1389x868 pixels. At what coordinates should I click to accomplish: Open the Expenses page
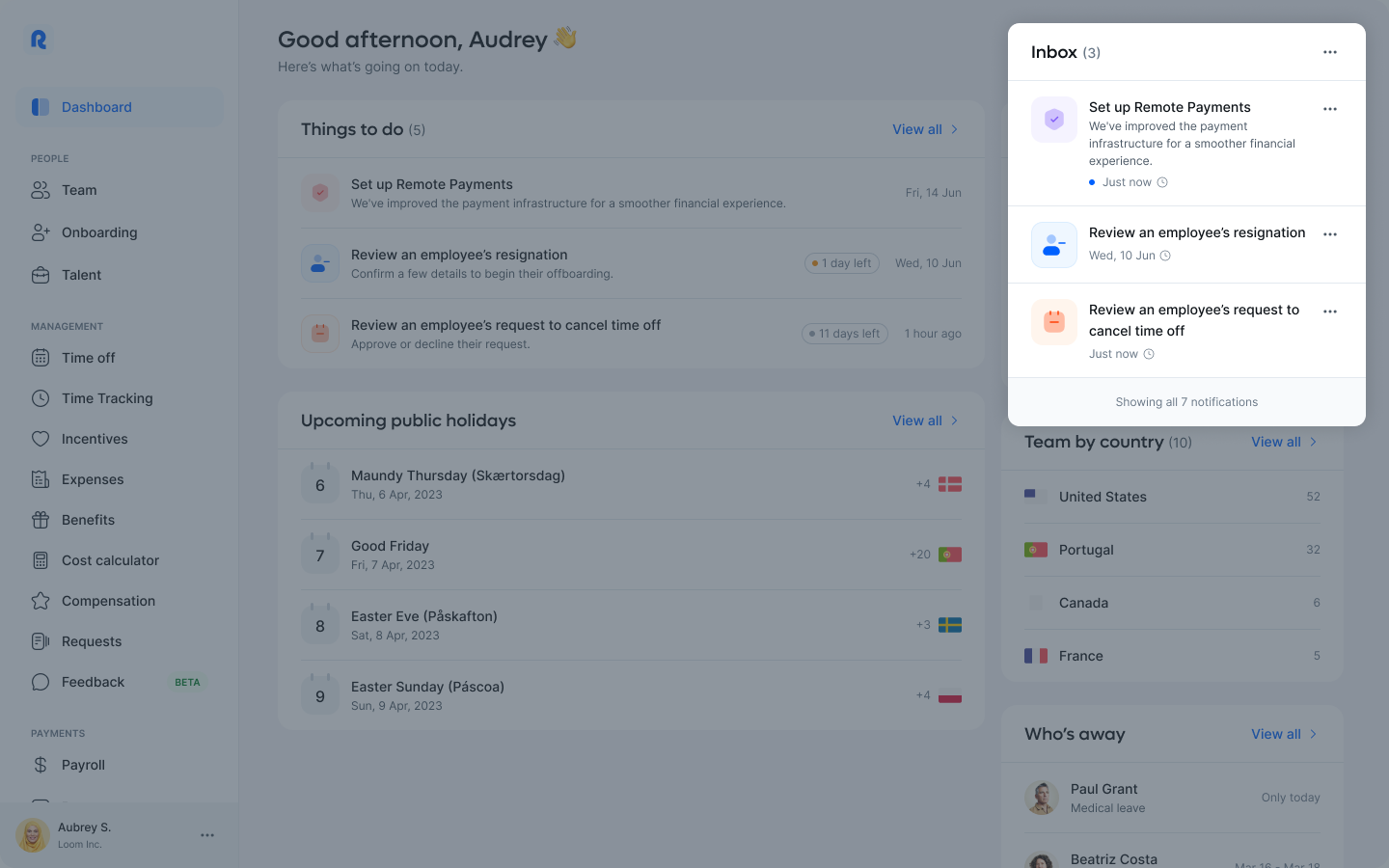tap(120, 479)
